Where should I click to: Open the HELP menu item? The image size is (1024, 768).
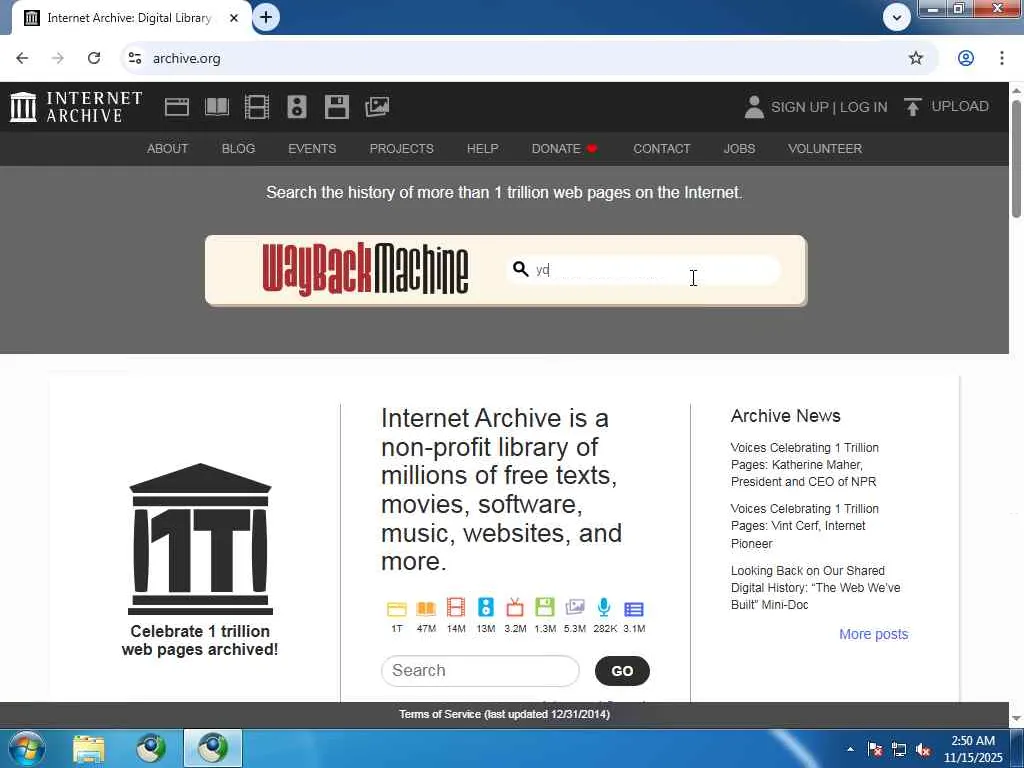(x=483, y=148)
